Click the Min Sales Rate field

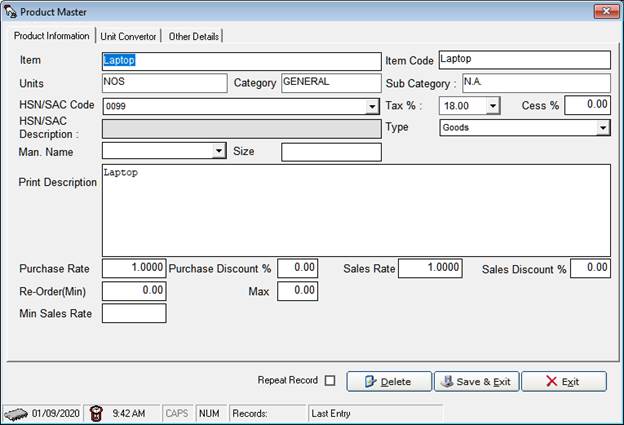point(134,313)
